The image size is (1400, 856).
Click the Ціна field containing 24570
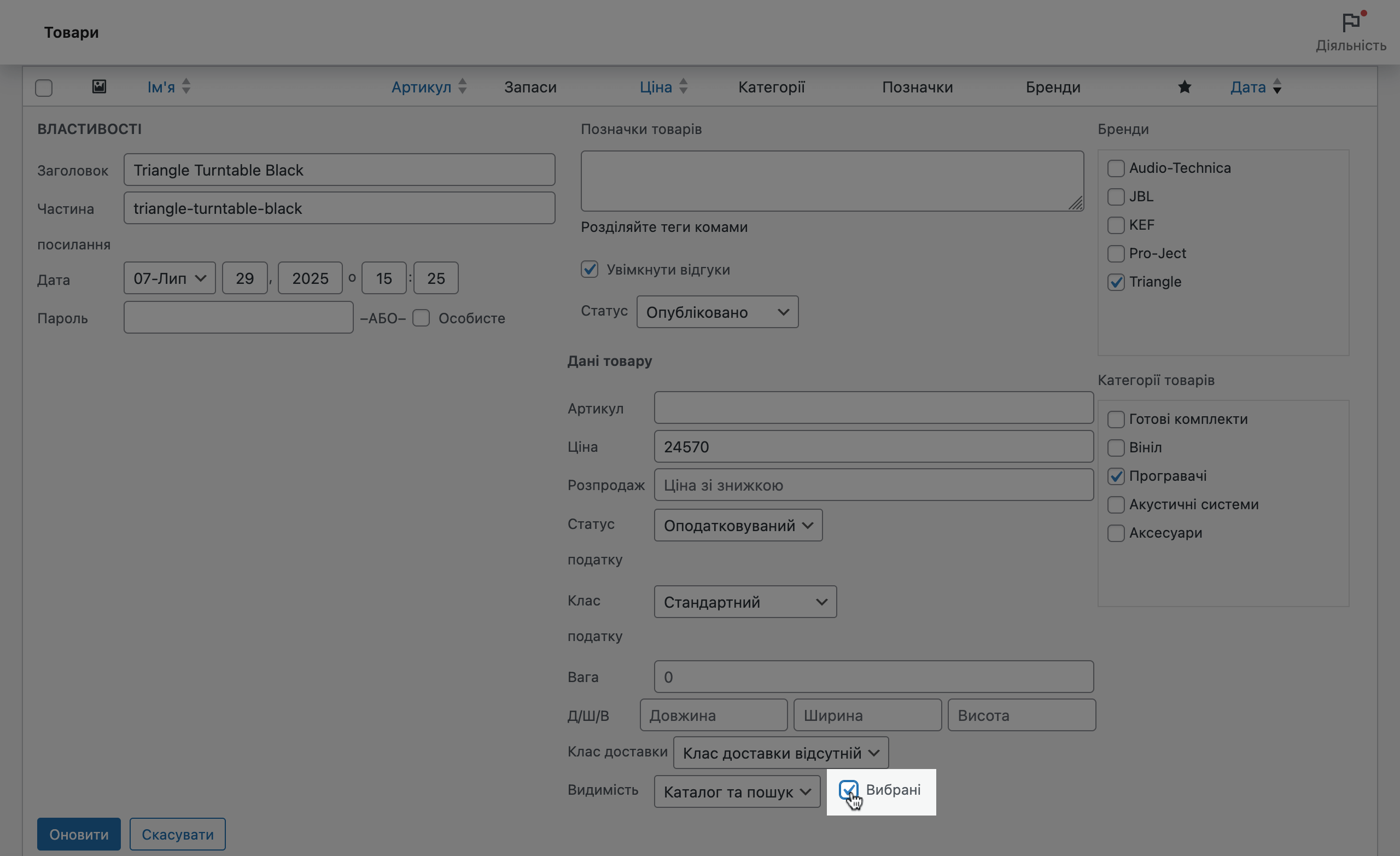(873, 447)
